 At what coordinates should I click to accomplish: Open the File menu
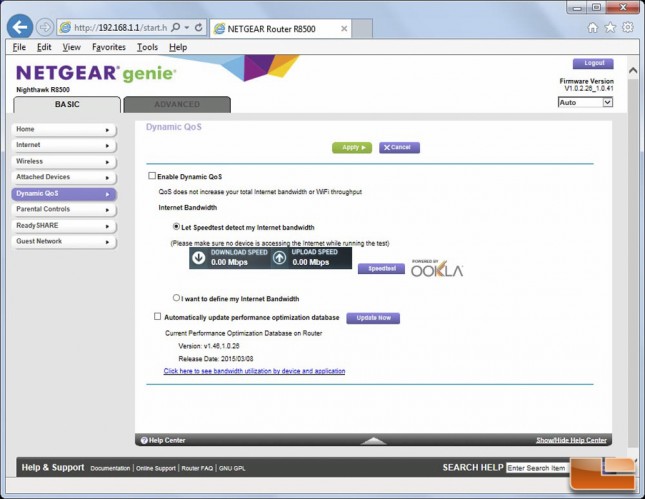click(x=19, y=47)
